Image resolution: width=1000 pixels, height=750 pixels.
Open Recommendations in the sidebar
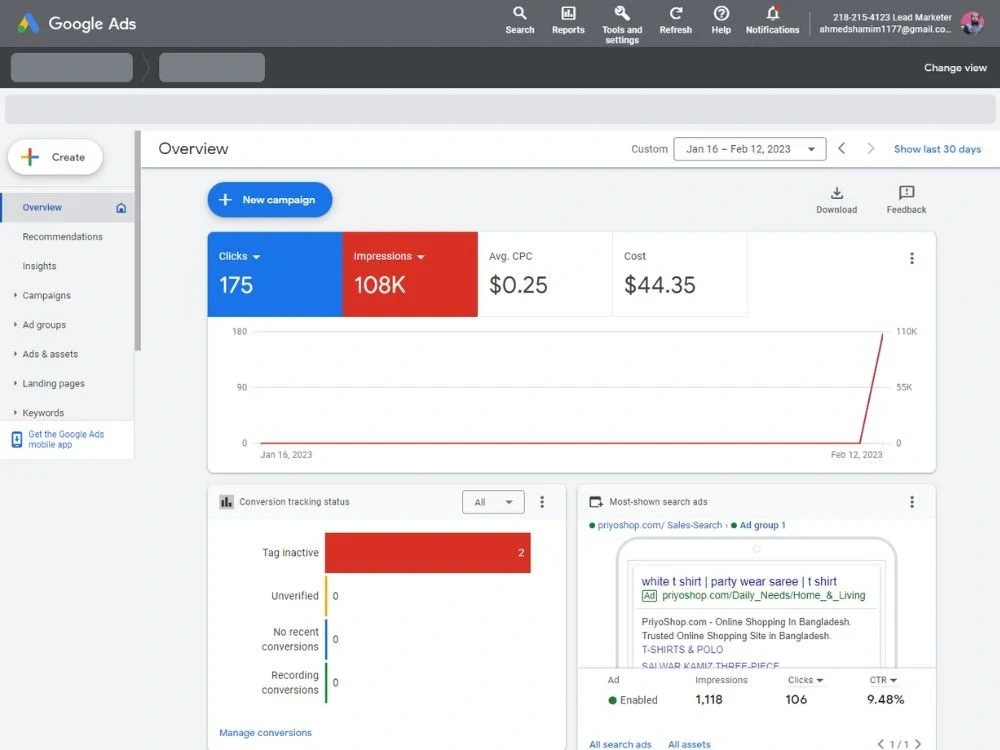tap(62, 237)
